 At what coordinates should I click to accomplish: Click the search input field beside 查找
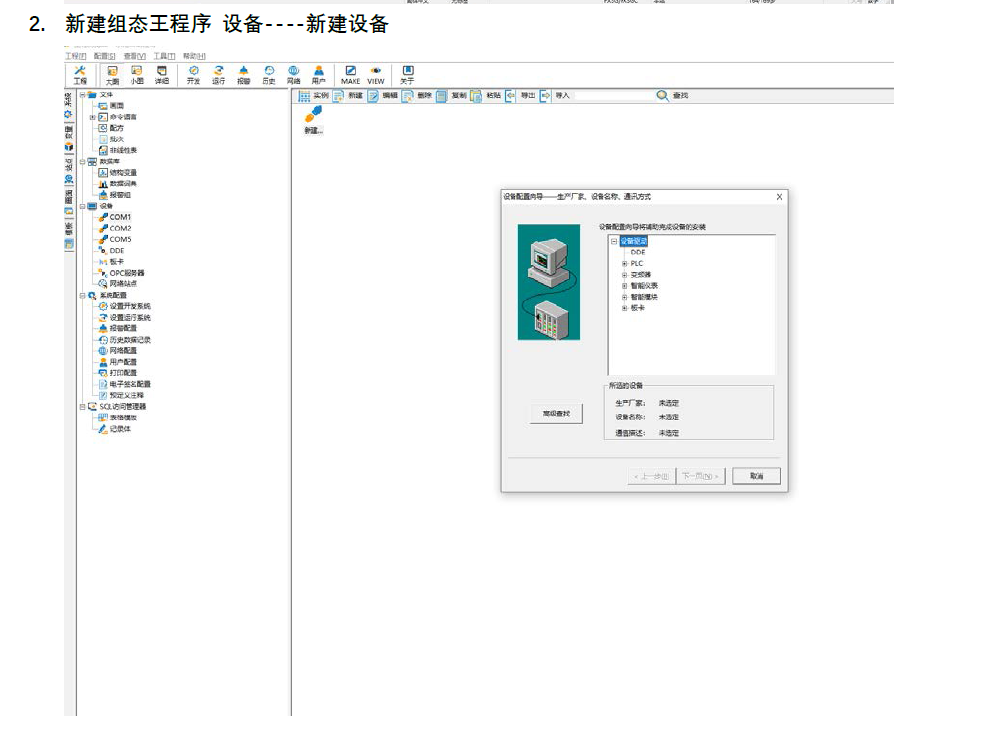click(614, 96)
